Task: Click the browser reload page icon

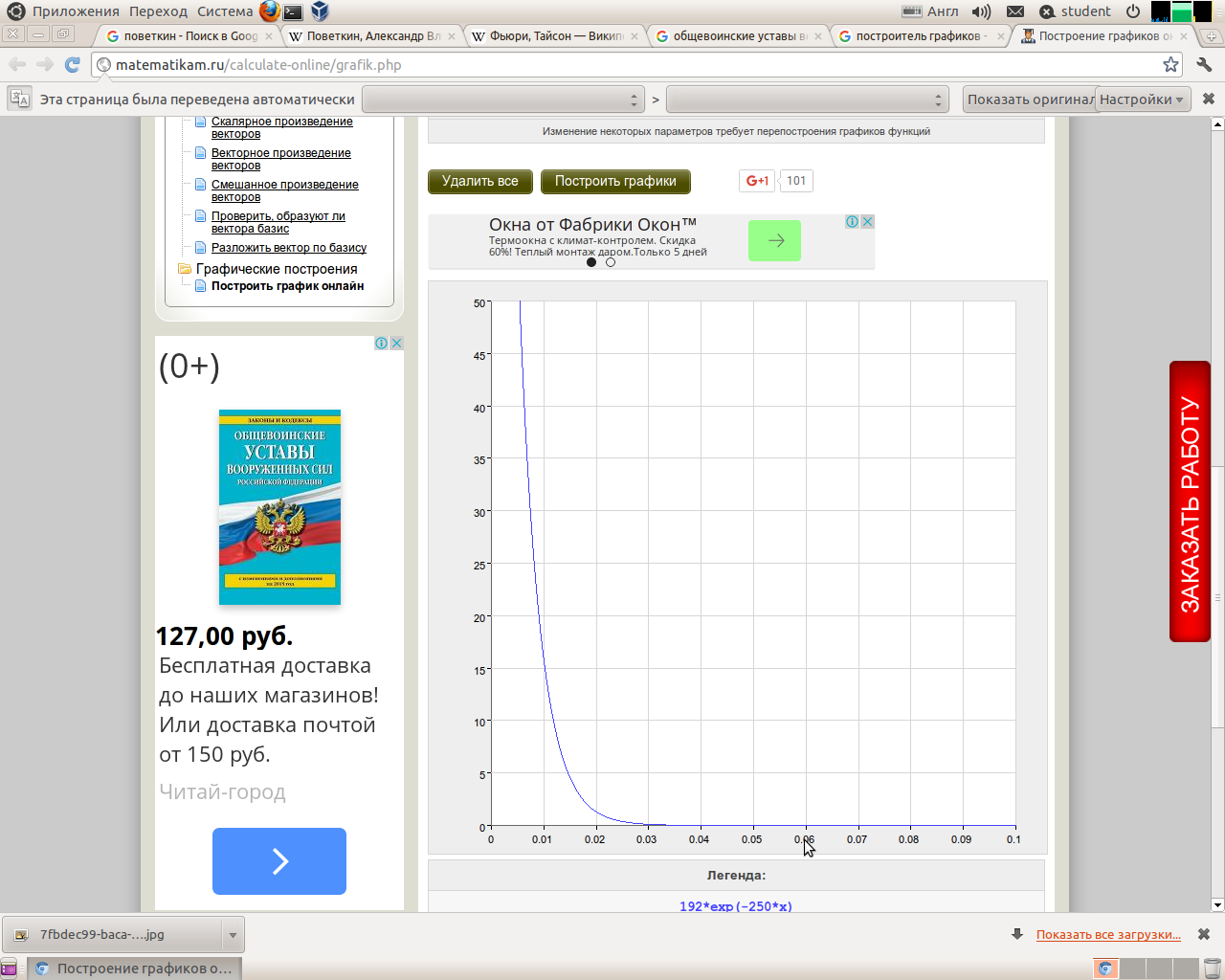Action: 72,64
